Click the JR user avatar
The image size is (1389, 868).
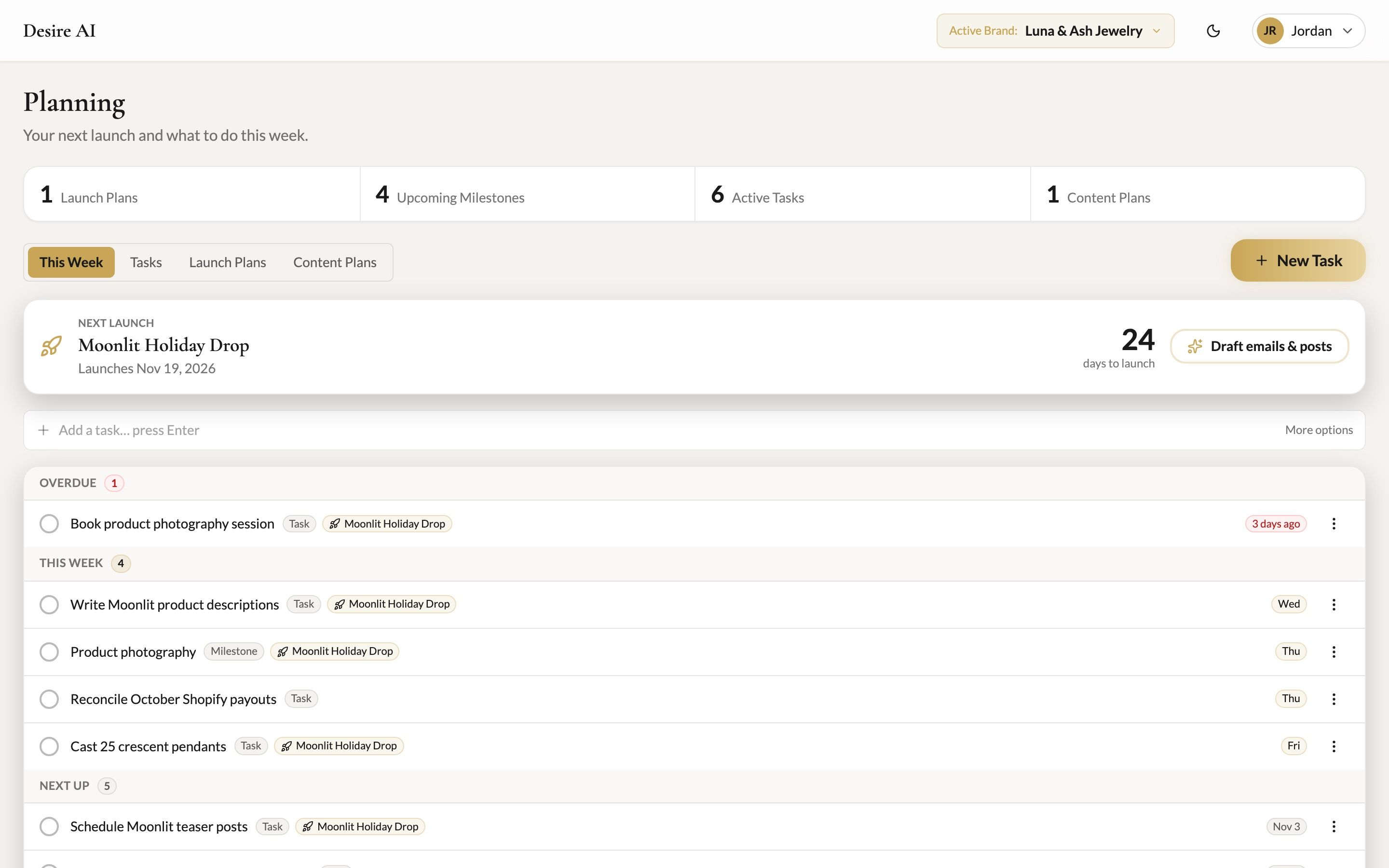point(1269,31)
